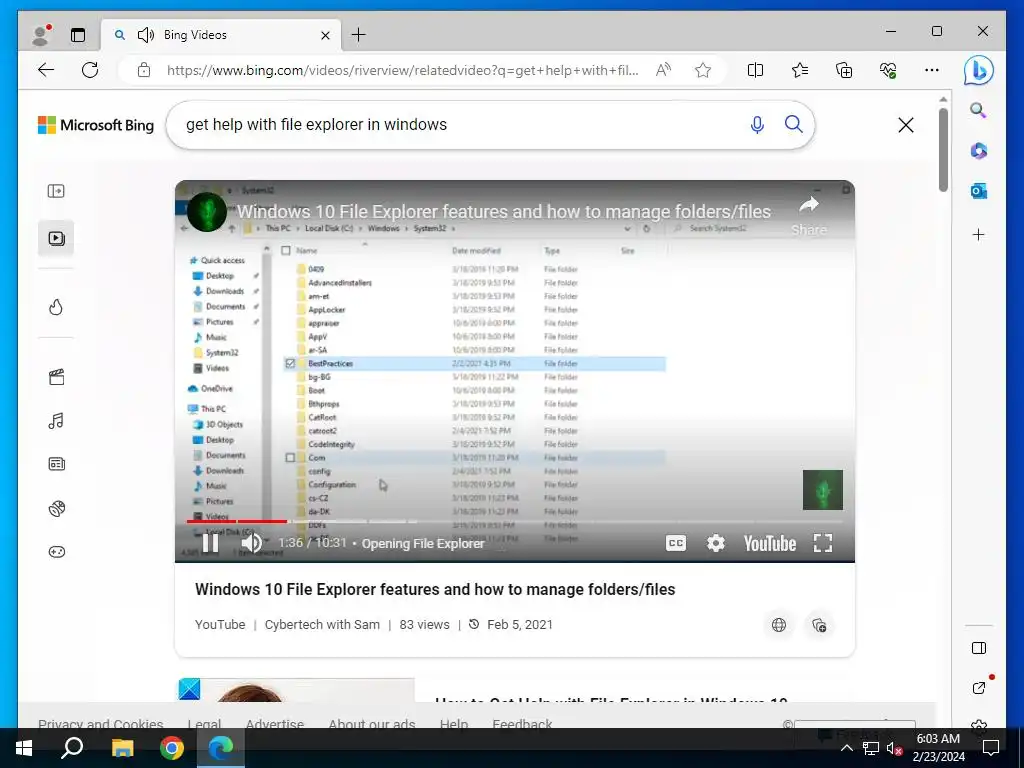Click the page vertical scrollbar
The image size is (1024, 768).
coord(943,150)
